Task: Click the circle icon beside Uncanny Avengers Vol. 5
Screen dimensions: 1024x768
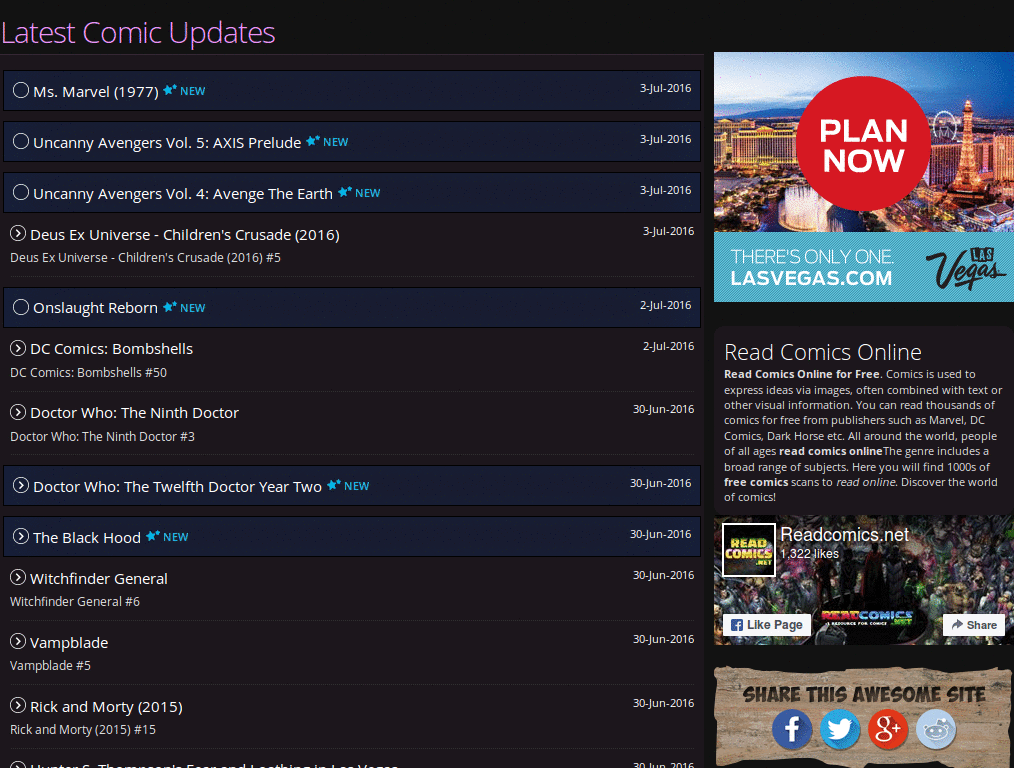Action: [x=21, y=141]
